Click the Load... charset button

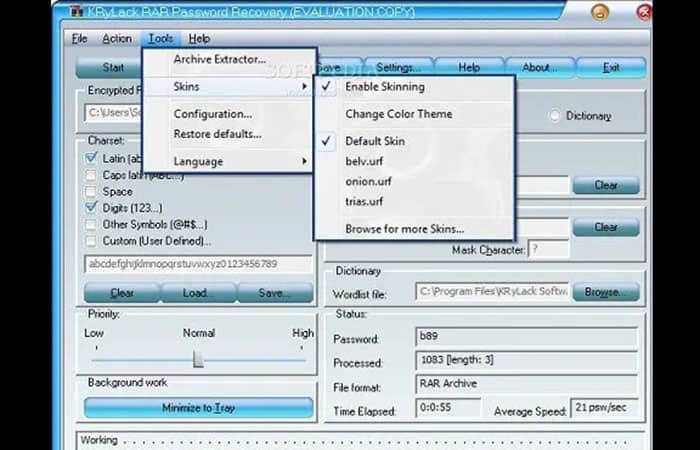click(198, 293)
